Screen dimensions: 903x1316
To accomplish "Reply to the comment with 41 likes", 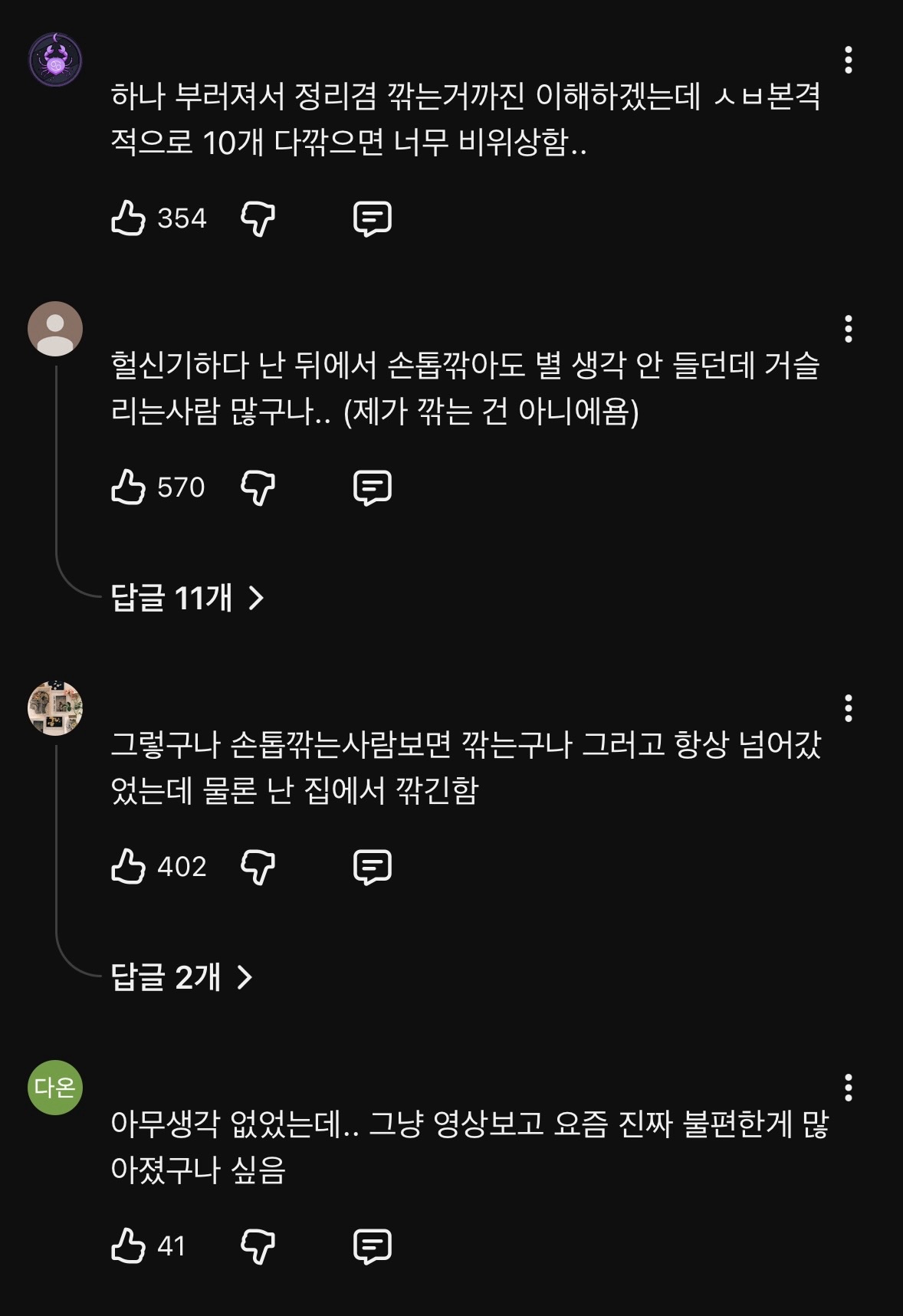I will [x=373, y=1246].
